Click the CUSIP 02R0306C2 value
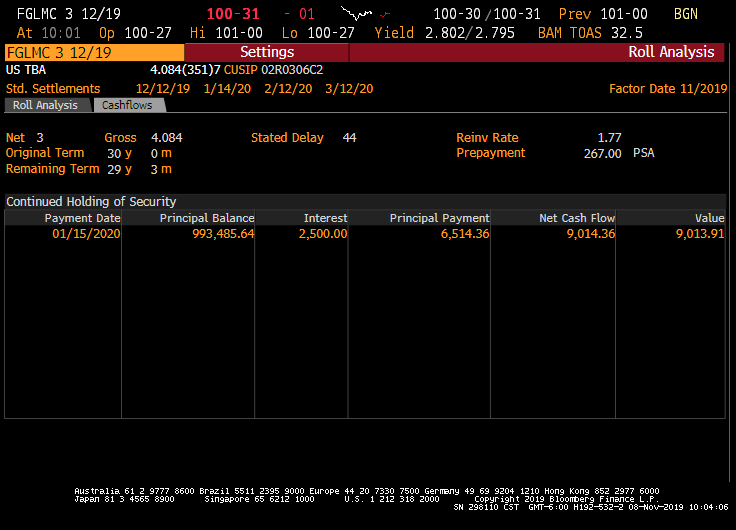Screen dimensions: 736x530 point(292,70)
